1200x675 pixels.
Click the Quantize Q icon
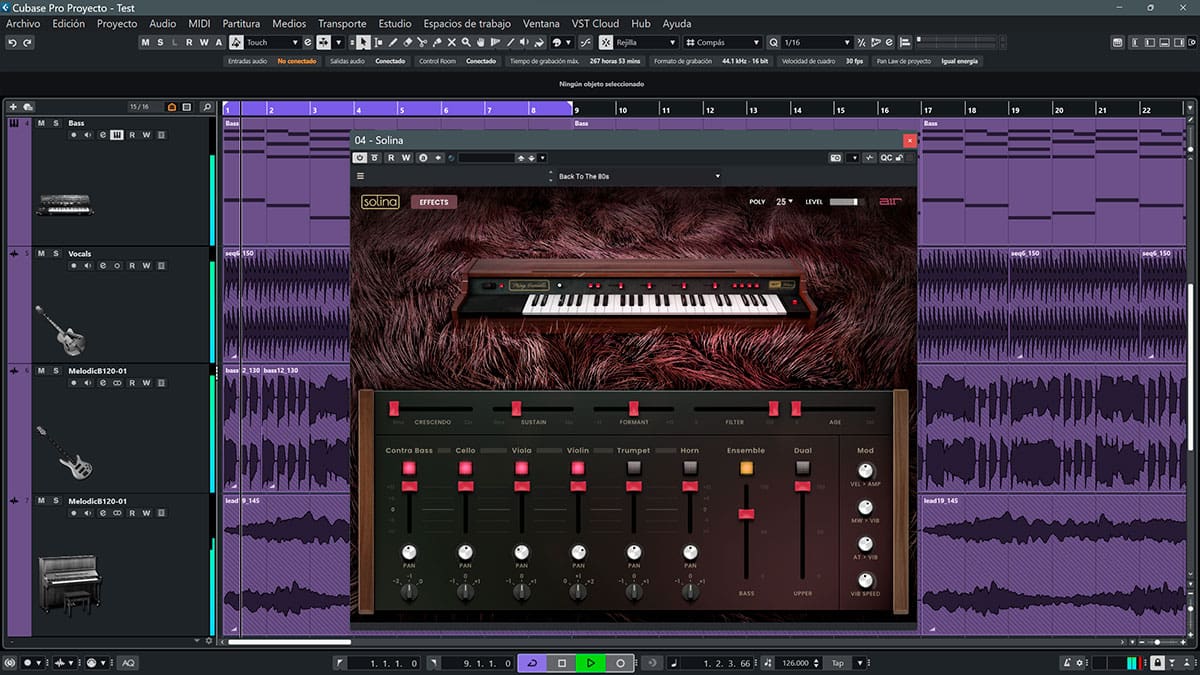point(774,43)
